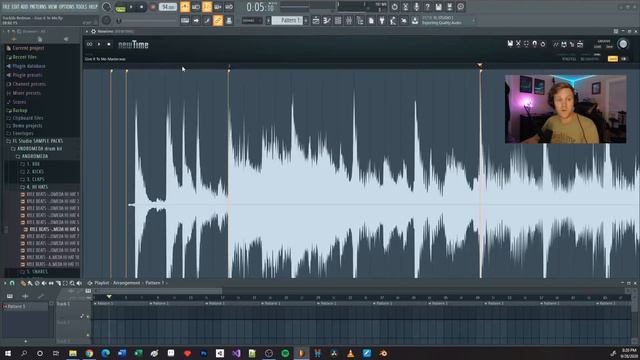Open the TOOLS menu
The width and height of the screenshot is (640, 360).
tap(81, 7)
